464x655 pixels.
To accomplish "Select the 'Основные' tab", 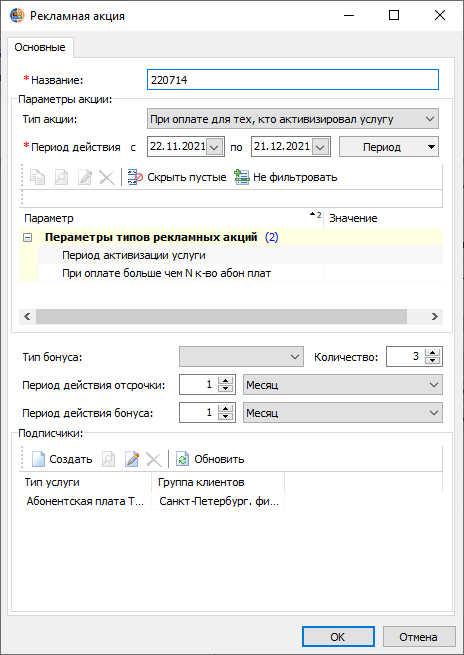I will pos(40,47).
